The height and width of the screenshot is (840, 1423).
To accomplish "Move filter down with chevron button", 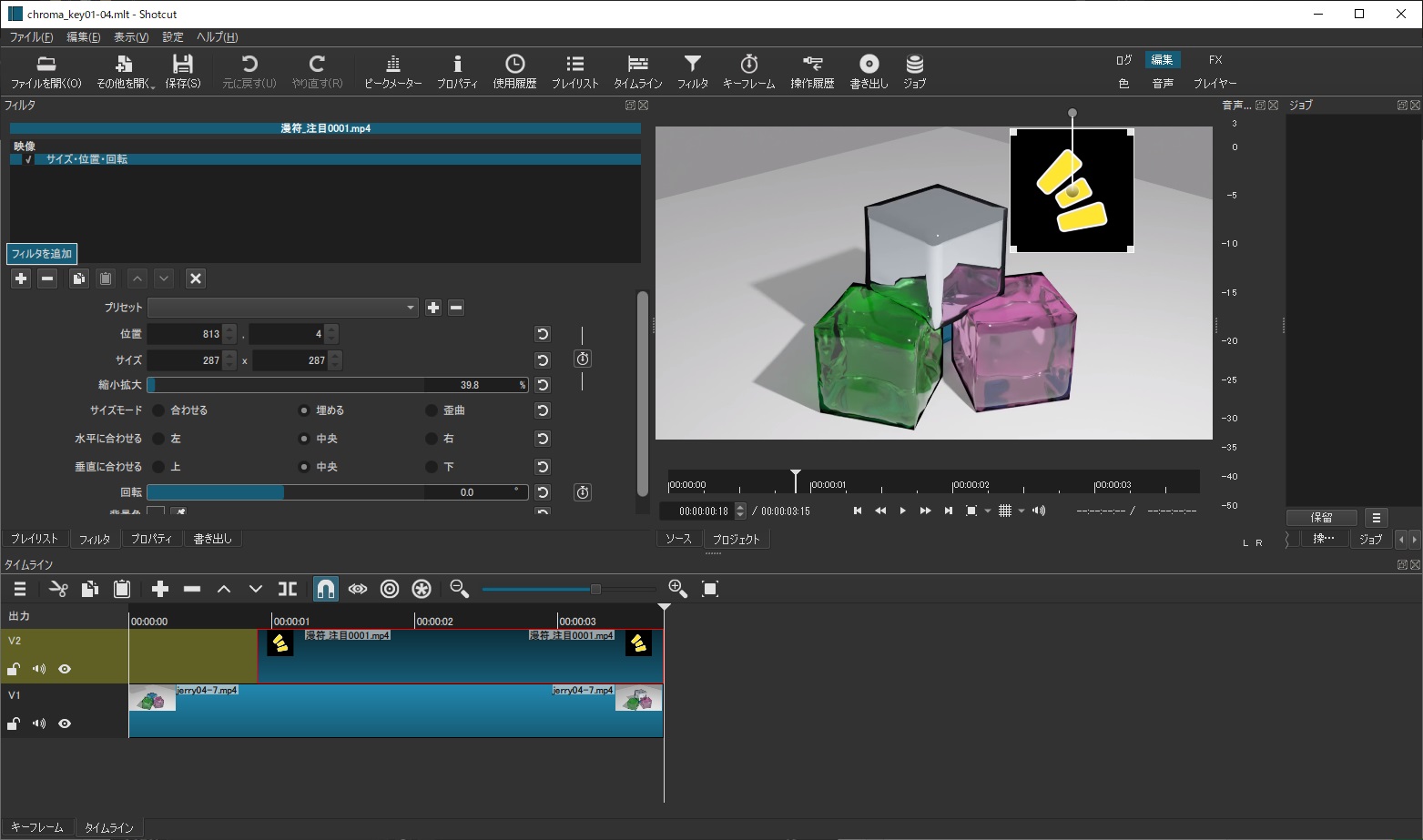I will [x=164, y=278].
